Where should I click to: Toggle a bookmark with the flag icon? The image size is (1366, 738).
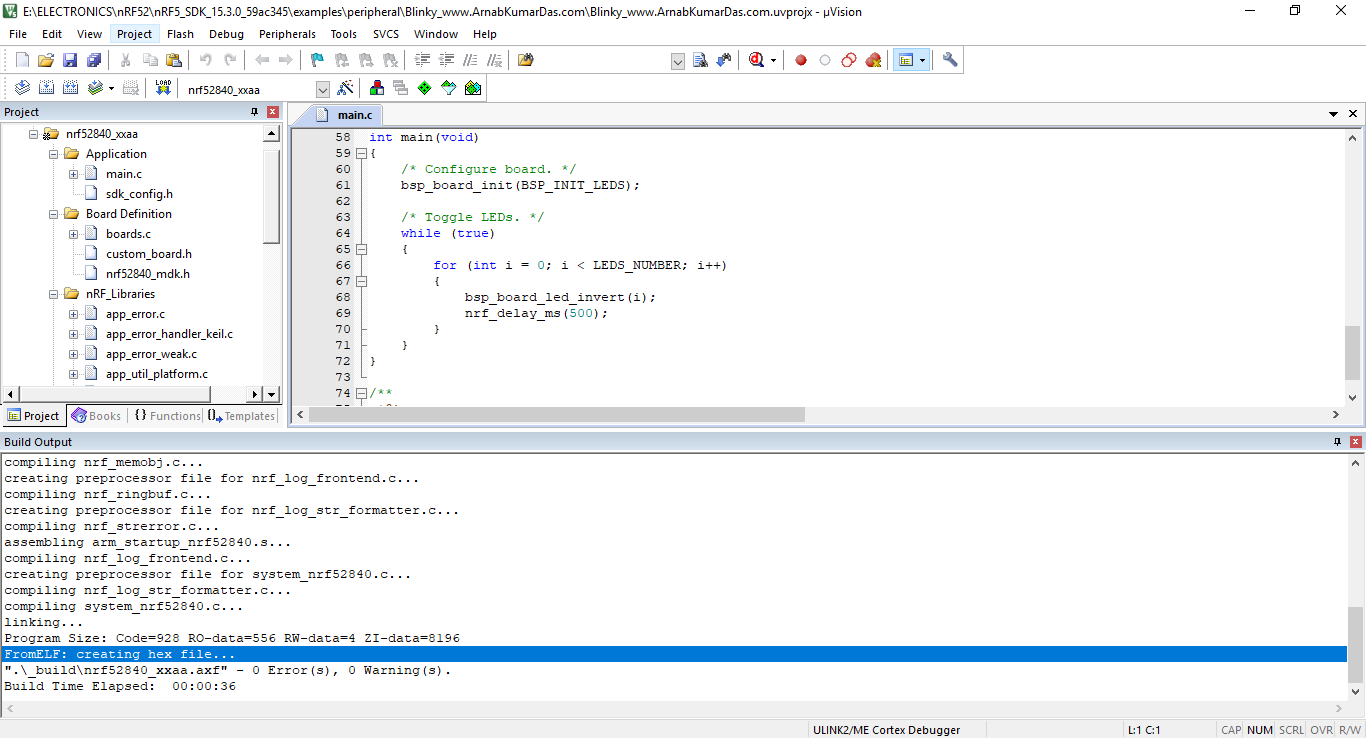coord(316,59)
